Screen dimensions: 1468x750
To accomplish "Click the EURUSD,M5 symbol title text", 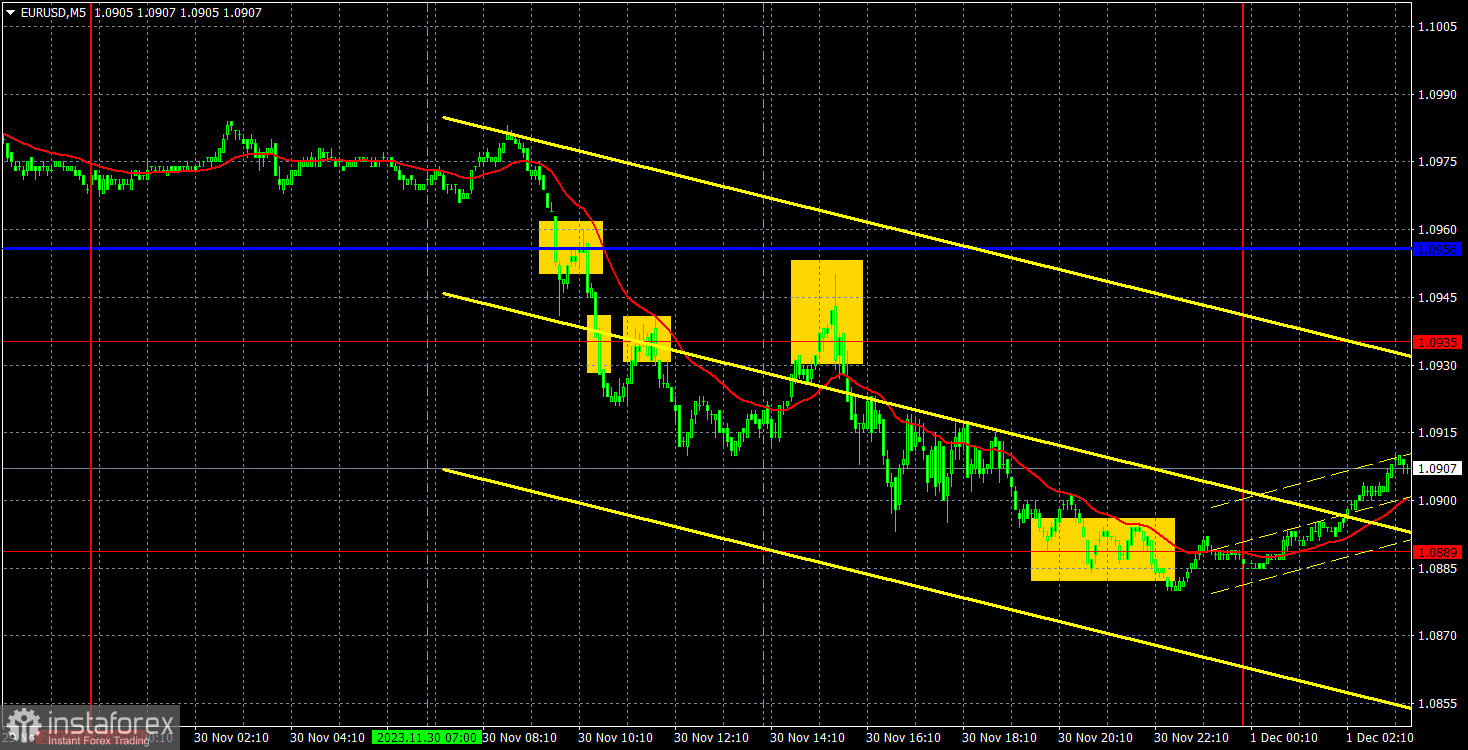I will pos(53,13).
